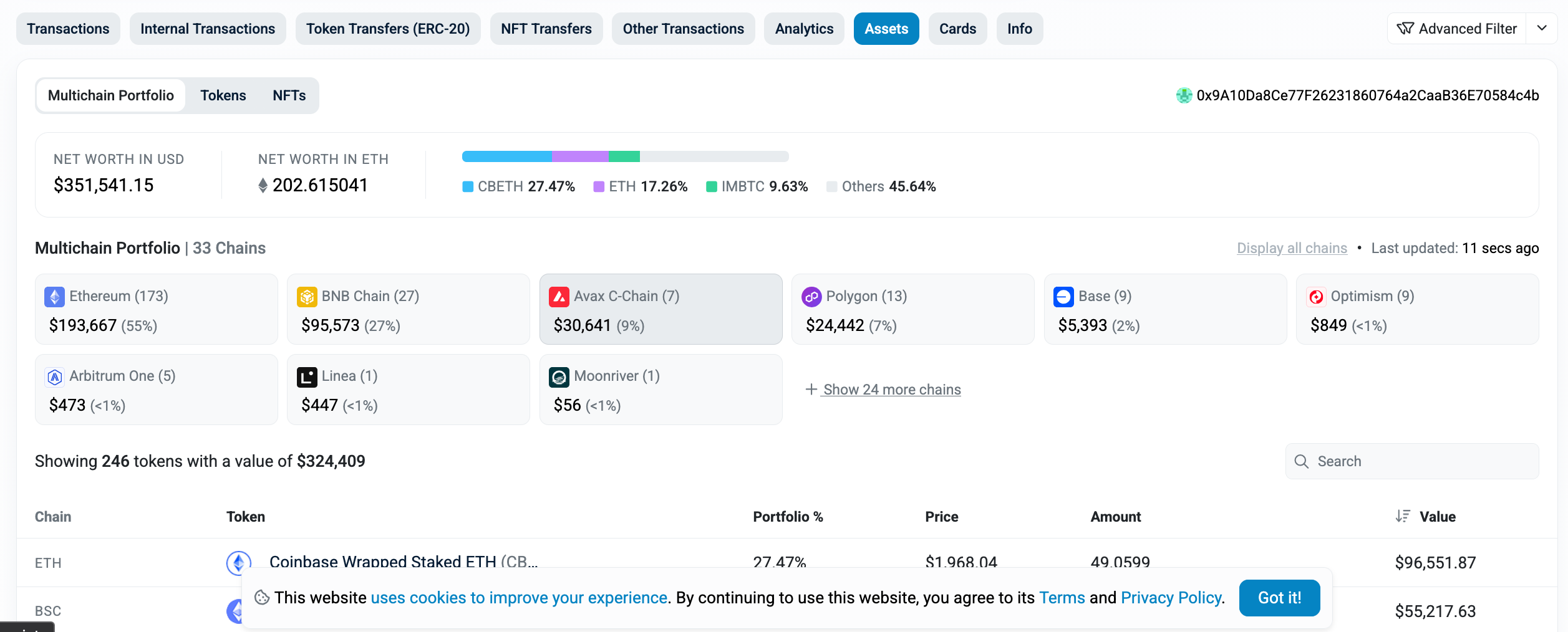Click the $55,217.63 value cell

pos(1435,611)
